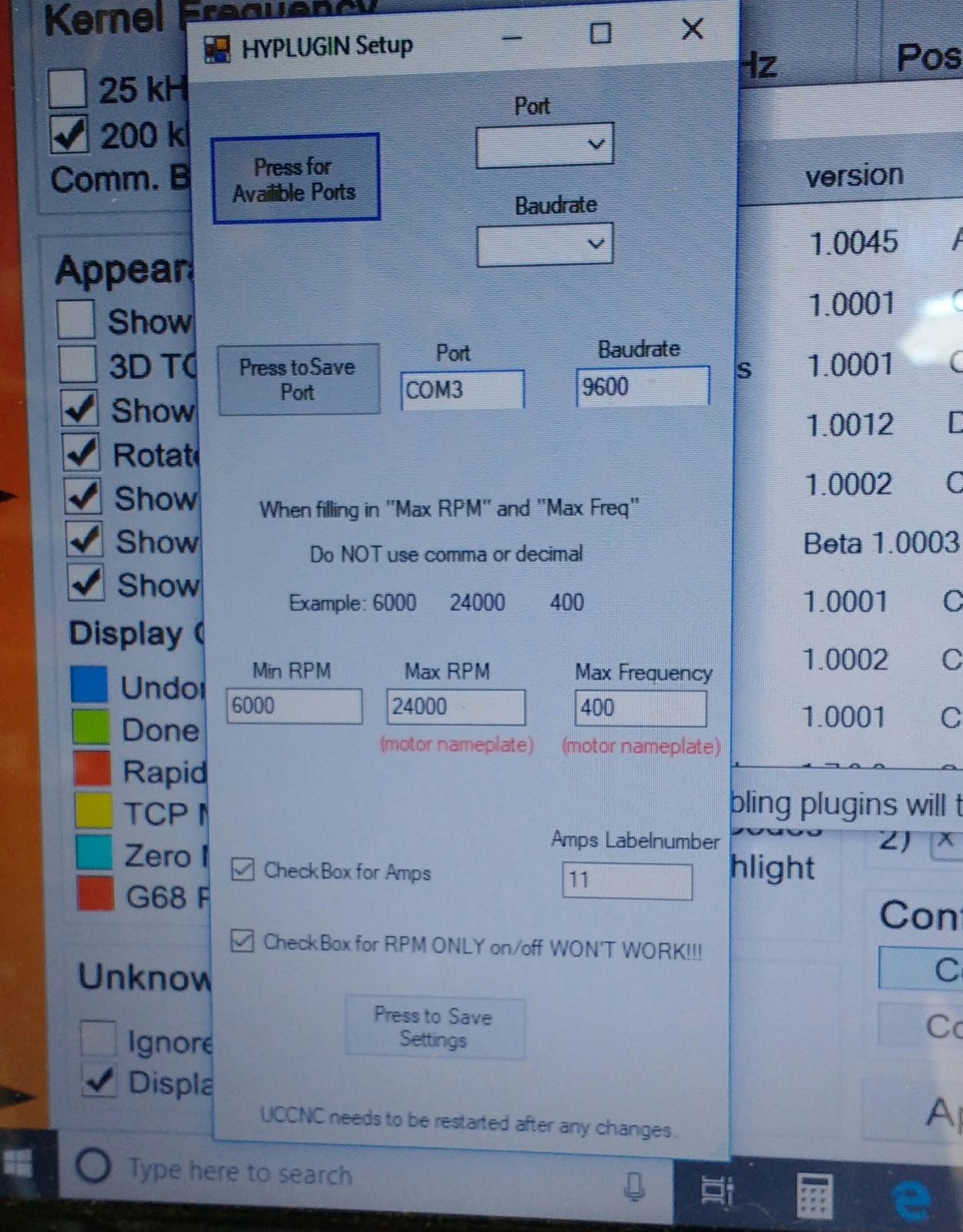Click the taskbar microphone icon
The width and height of the screenshot is (963, 1232).
[634, 1186]
